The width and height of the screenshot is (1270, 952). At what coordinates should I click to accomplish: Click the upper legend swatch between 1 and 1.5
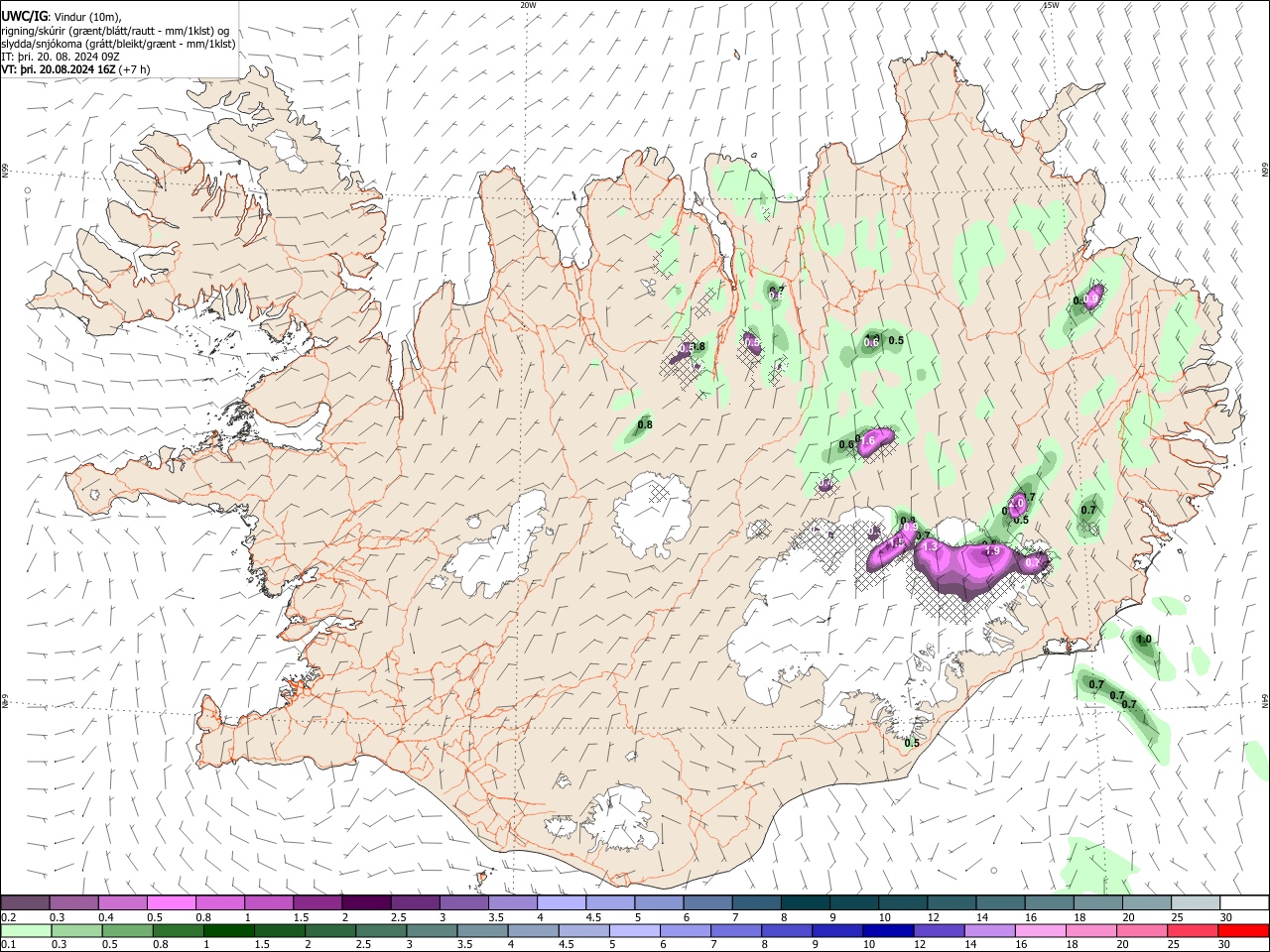[268, 902]
